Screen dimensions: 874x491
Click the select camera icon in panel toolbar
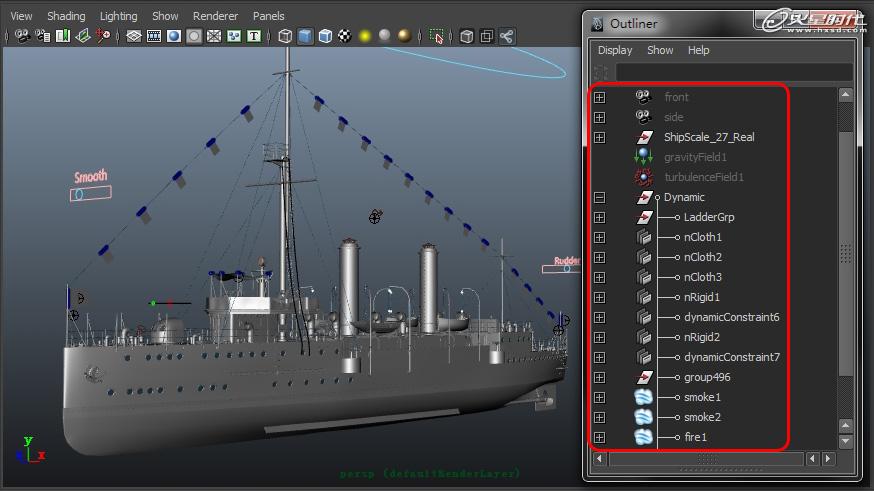click(x=21, y=36)
